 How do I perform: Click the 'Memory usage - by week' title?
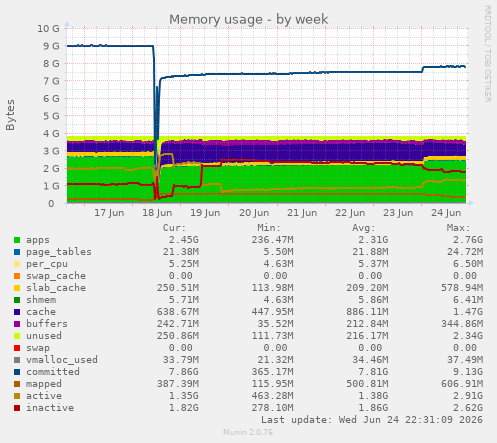[248, 19]
